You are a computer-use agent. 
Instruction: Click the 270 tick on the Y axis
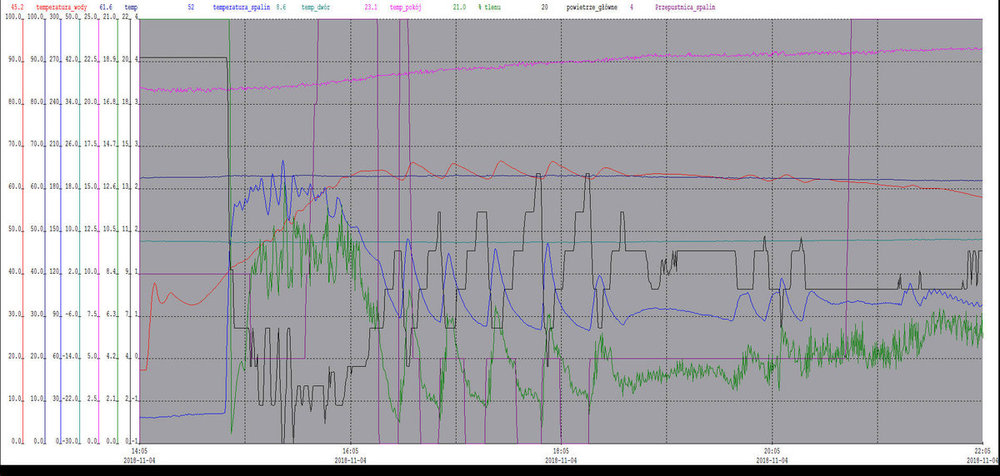[54, 59]
